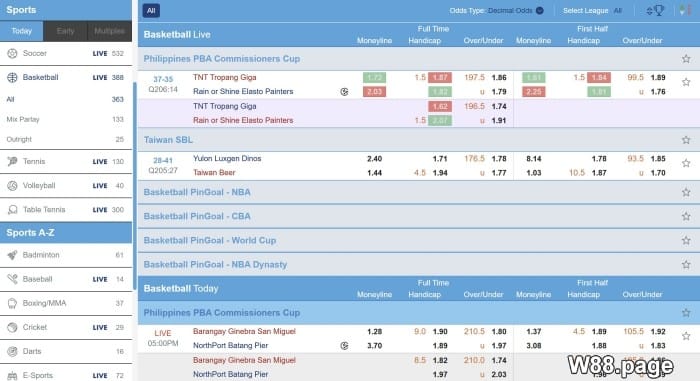Star Basketball PinGoal - CBA league
700x381 pixels.
point(686,217)
